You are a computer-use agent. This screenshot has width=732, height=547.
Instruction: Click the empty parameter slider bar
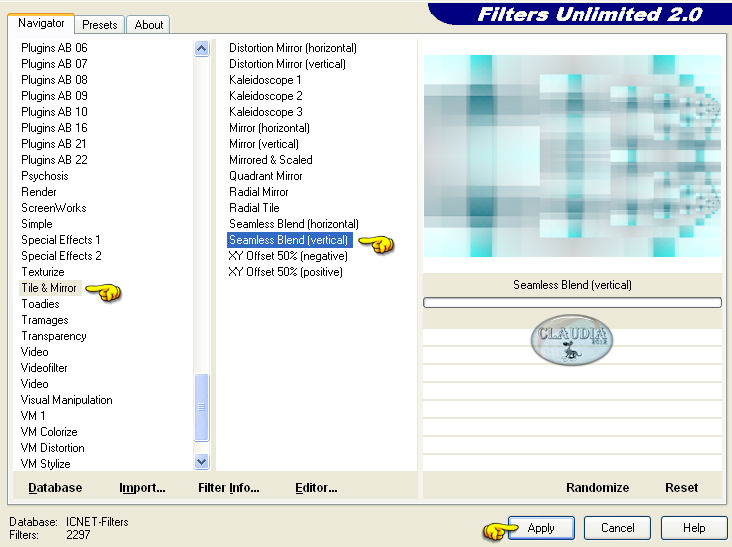(x=572, y=302)
